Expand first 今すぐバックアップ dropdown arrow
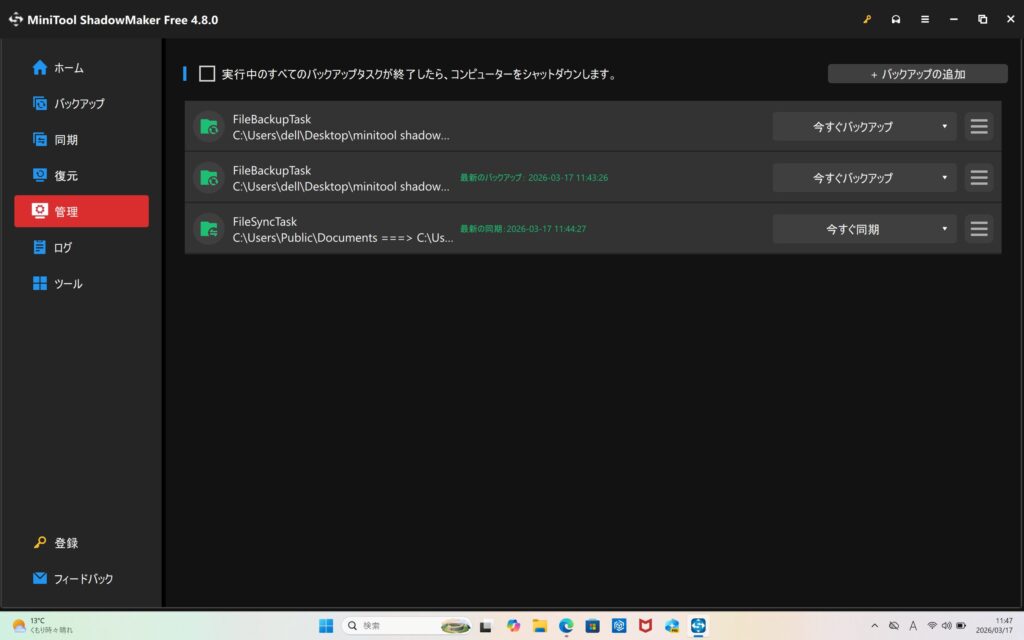This screenshot has width=1024, height=640. pyautogui.click(x=944, y=127)
